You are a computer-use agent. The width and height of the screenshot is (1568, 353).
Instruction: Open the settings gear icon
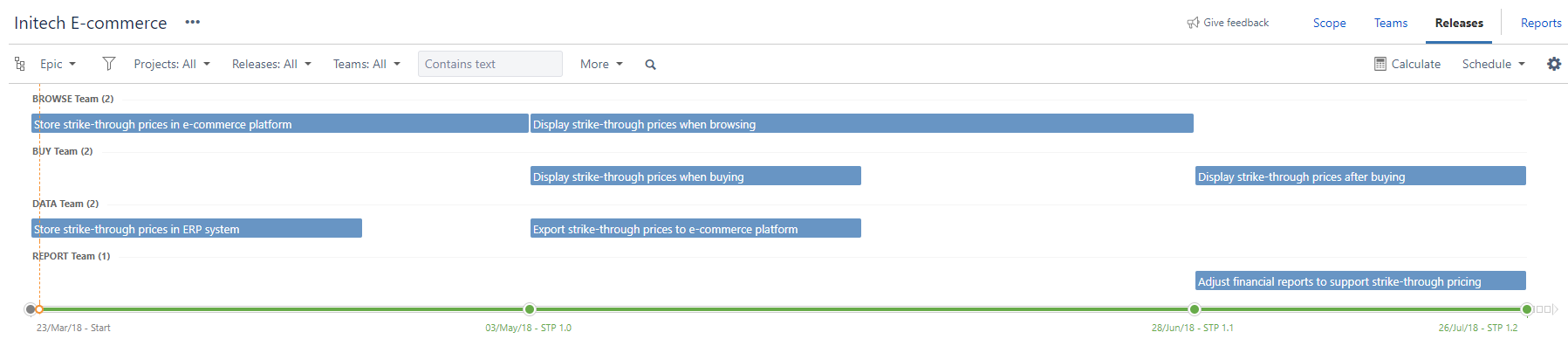(1554, 64)
